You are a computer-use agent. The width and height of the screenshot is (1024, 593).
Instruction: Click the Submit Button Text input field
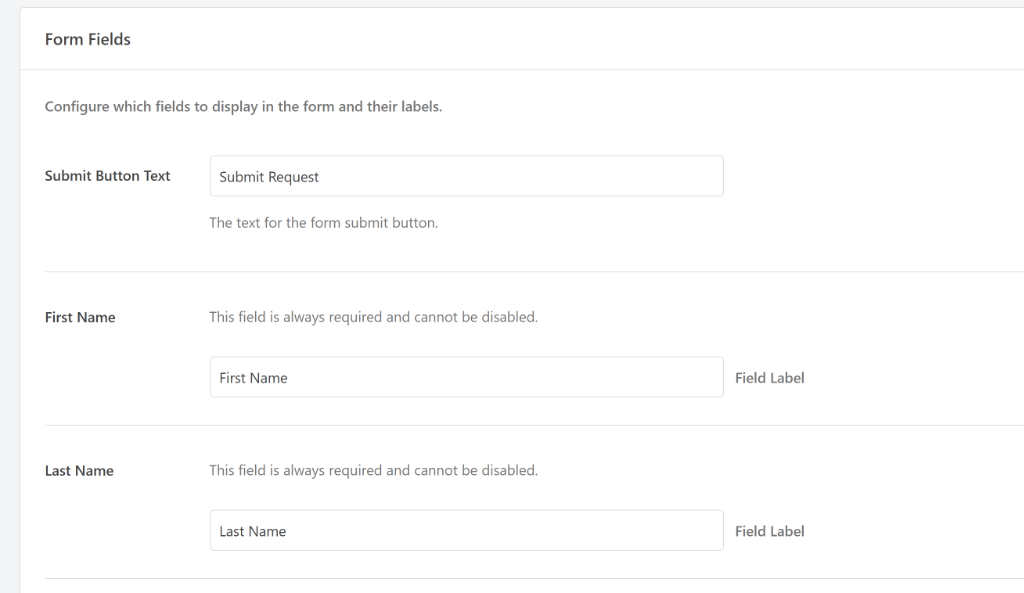466,176
